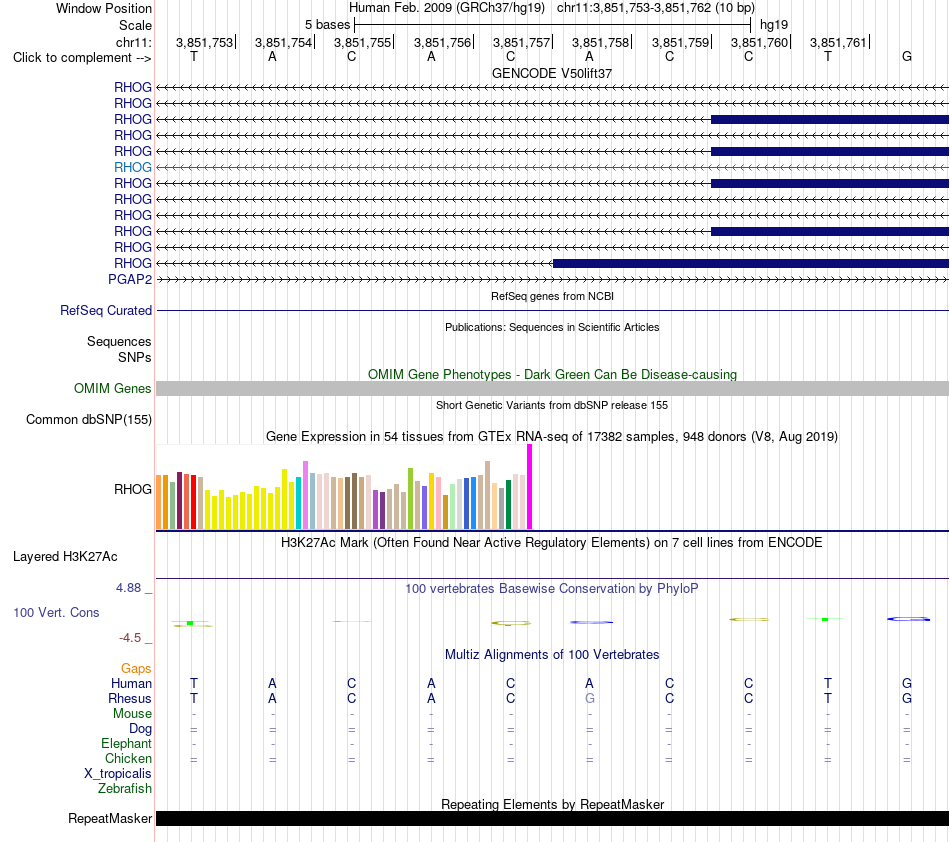
Task: Open '100 vertebrates Basewise Conservation by PhyloP'
Action: 552,588
